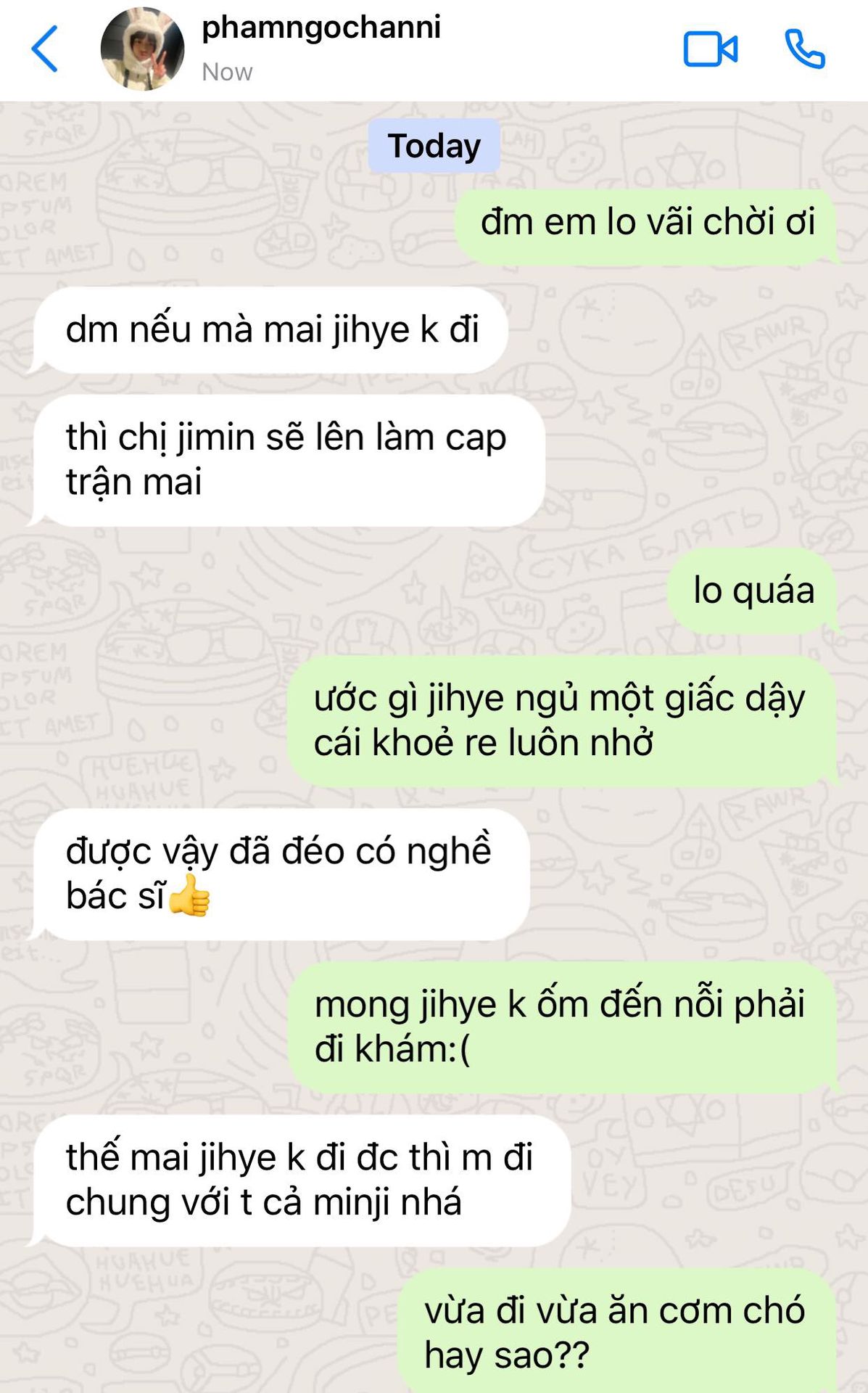The image size is (868, 1393).
Task: Tap the Today date label
Action: coord(434,145)
